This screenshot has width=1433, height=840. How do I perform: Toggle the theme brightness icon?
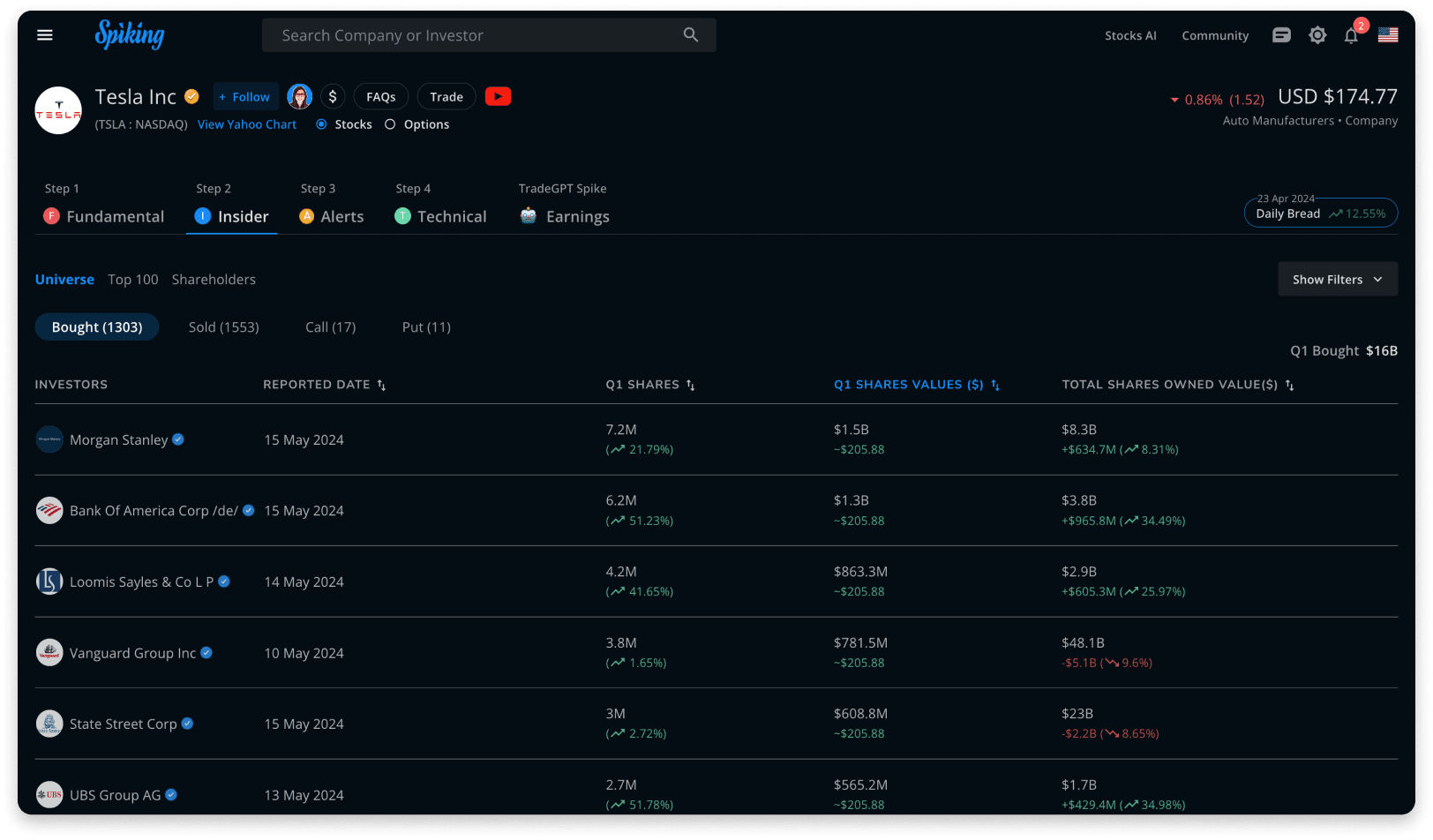click(x=1317, y=35)
